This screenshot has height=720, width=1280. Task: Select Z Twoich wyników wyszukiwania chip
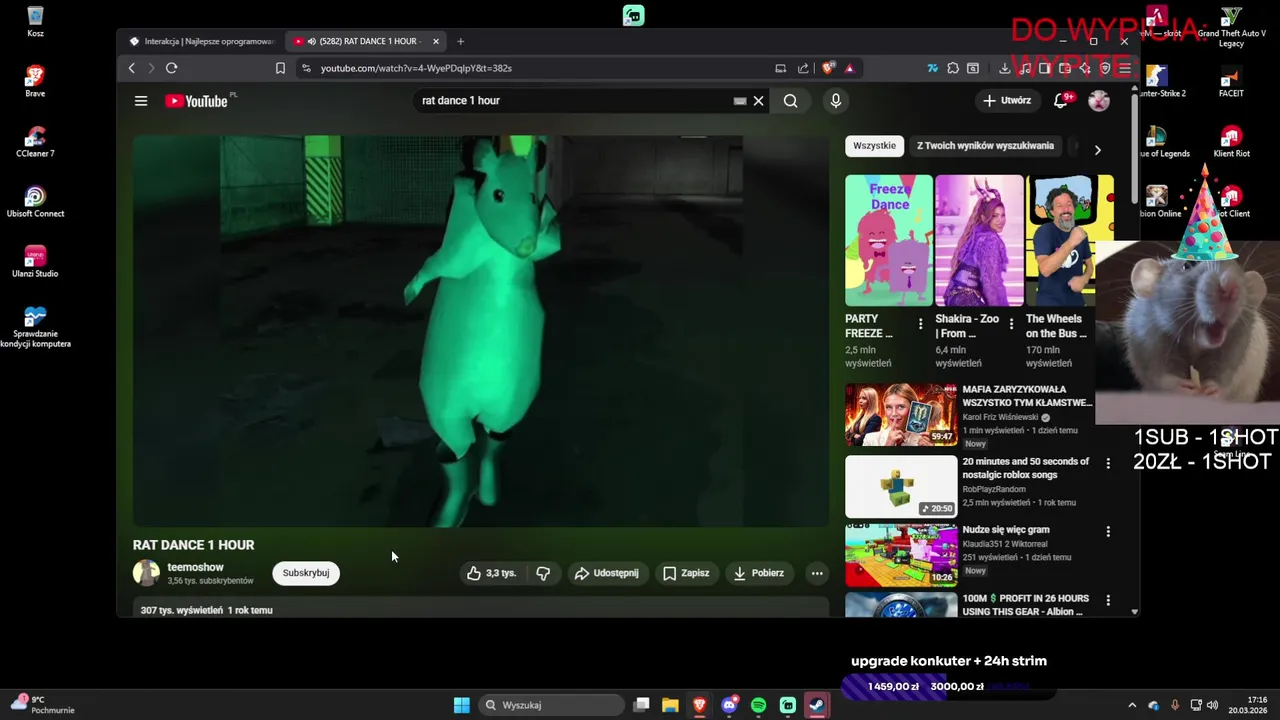[x=985, y=146]
